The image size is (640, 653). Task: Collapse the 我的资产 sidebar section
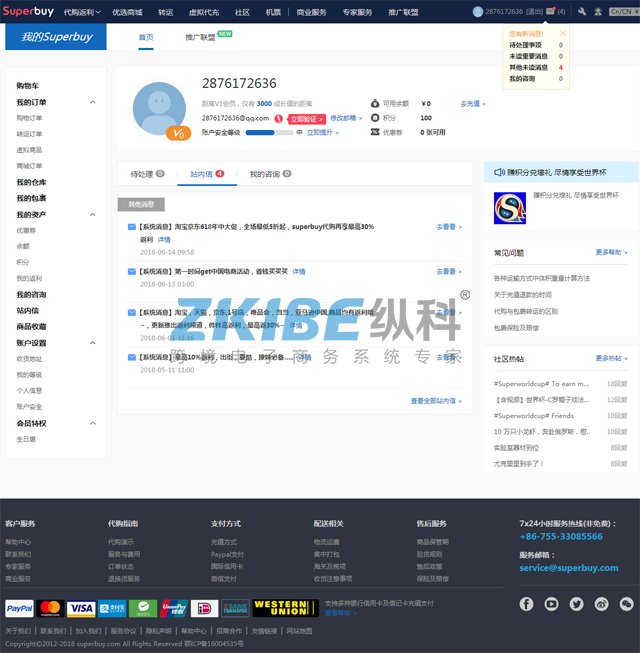click(x=92, y=215)
